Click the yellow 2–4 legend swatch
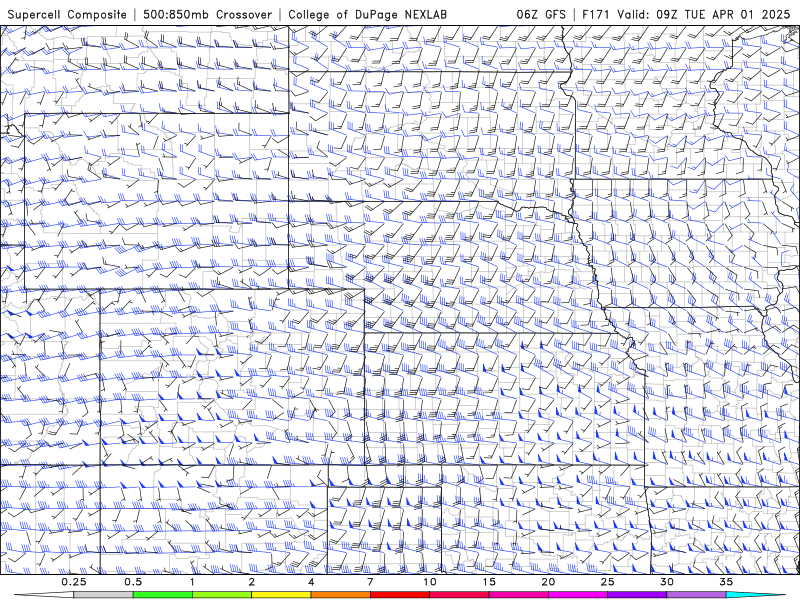Image resolution: width=800 pixels, height=600 pixels. pyautogui.click(x=281, y=595)
